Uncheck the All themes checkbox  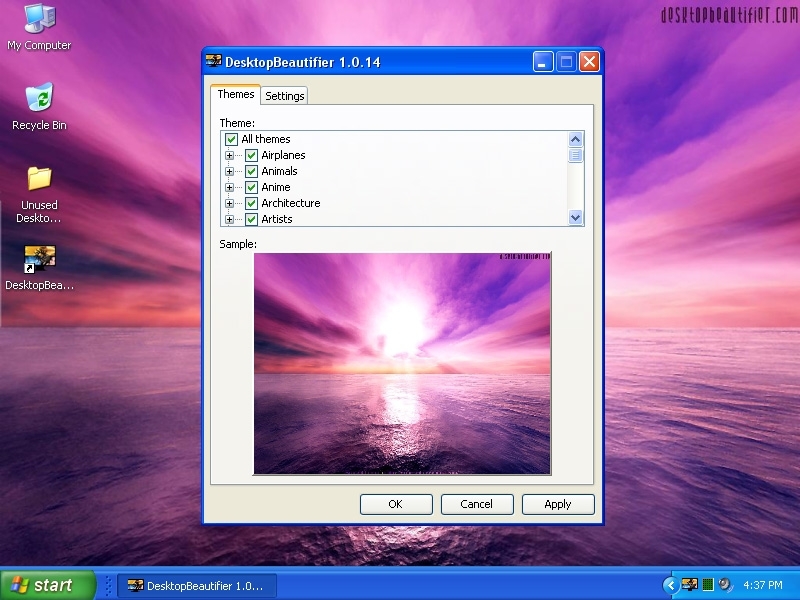[x=231, y=139]
